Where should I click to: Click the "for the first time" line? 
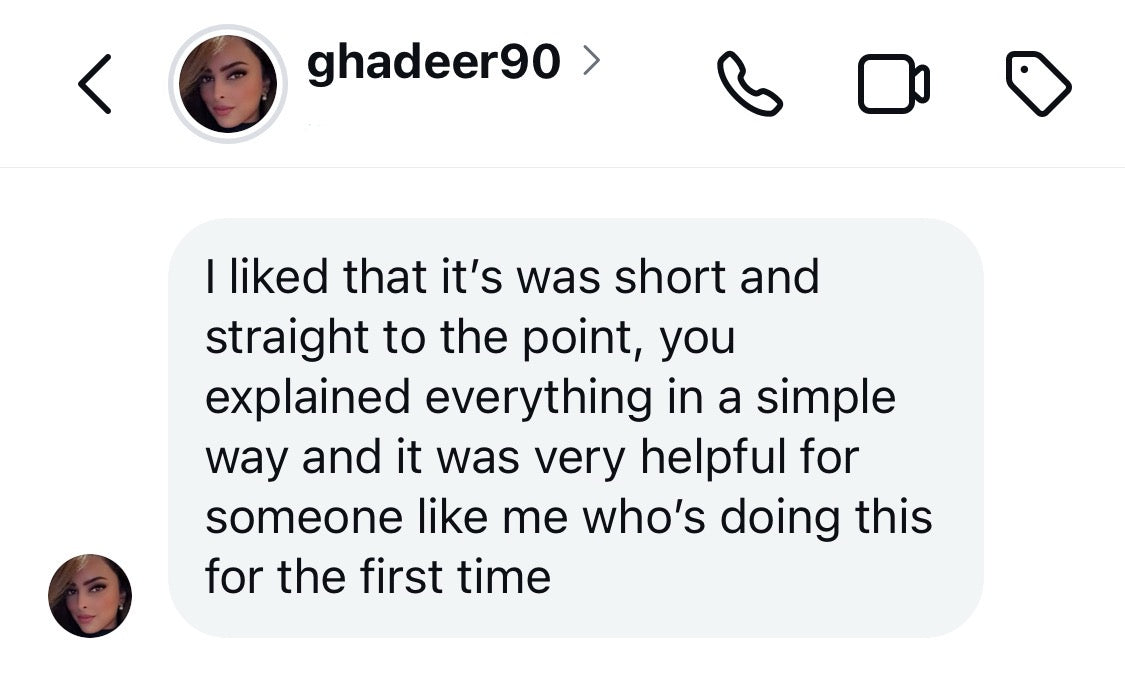point(378,577)
